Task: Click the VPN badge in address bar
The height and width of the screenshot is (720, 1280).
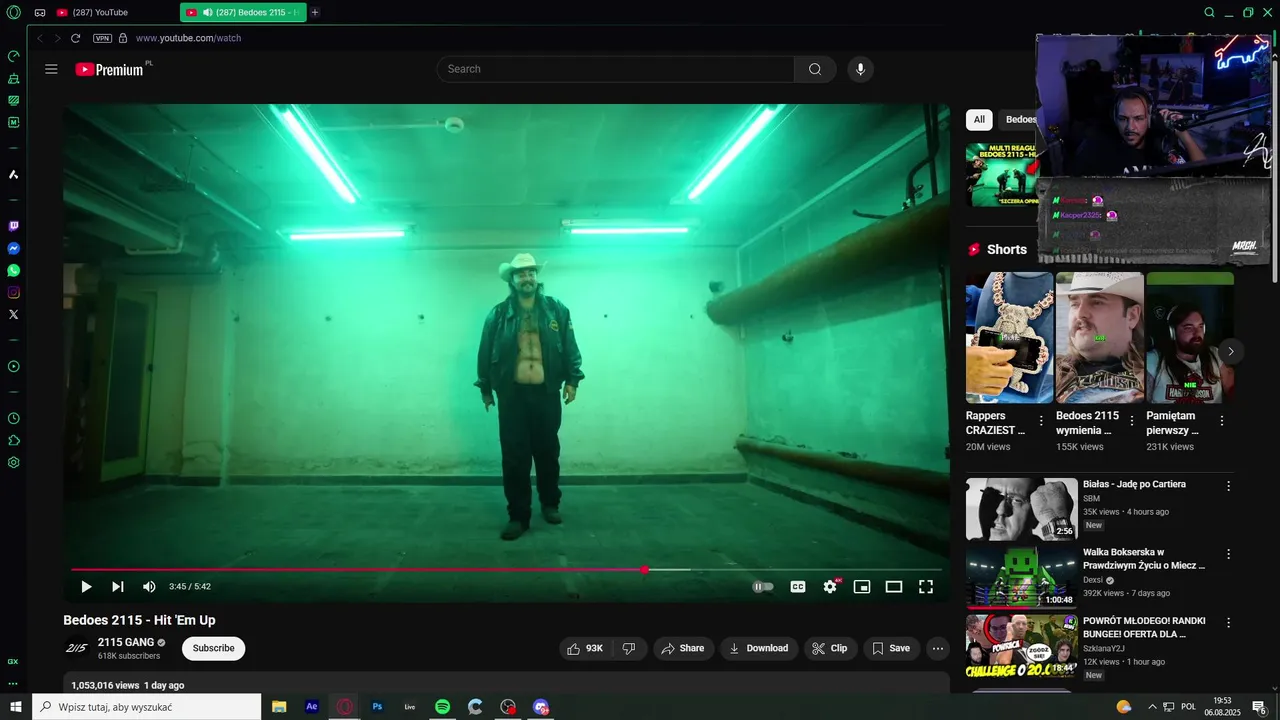Action: (102, 38)
